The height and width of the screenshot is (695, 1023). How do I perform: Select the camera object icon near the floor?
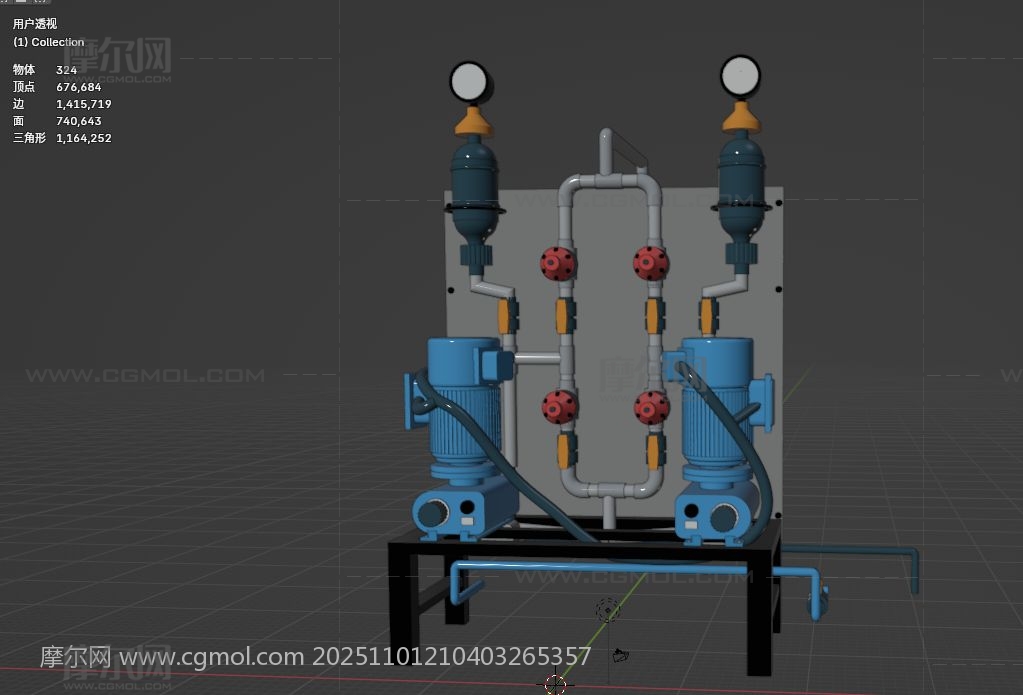(620, 656)
